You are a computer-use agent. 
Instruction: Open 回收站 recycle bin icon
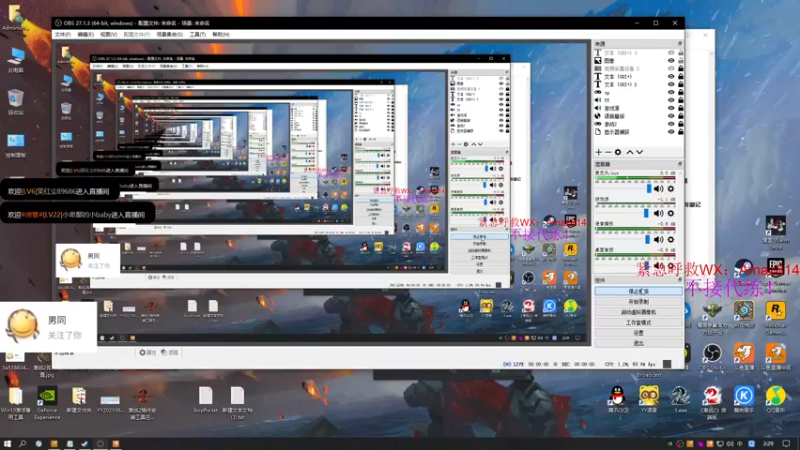(x=16, y=102)
